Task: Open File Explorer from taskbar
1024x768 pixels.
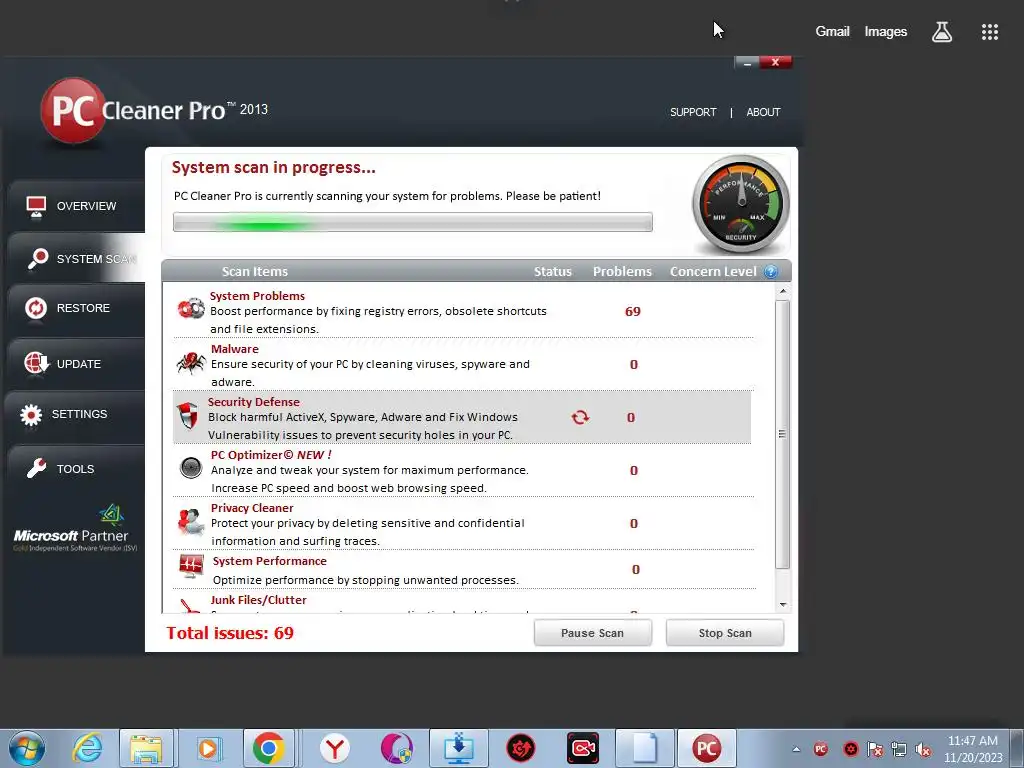Action: point(146,748)
